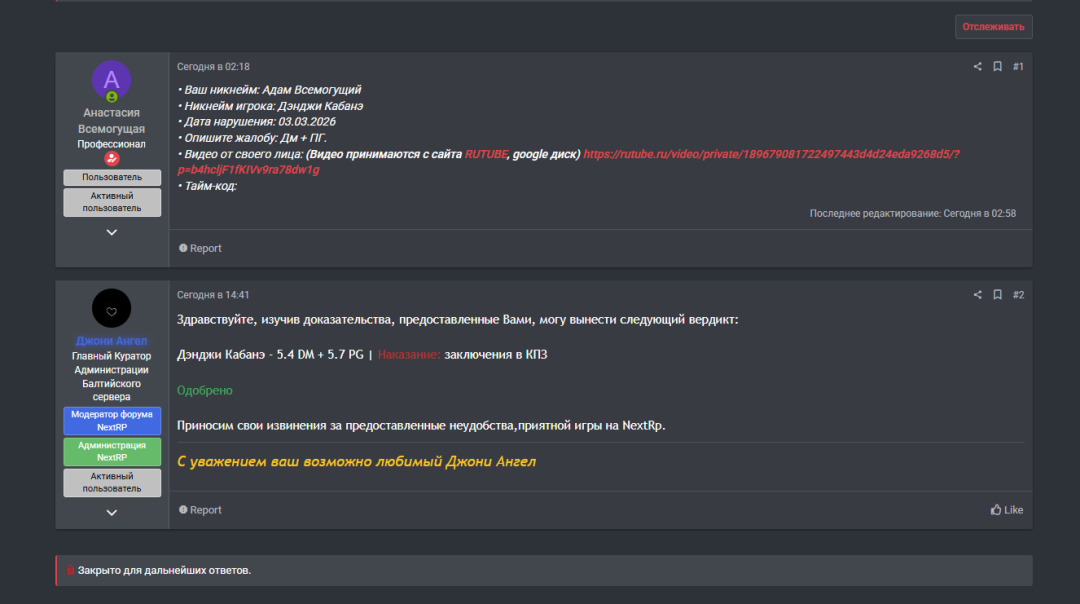
Task: Report the first post by Анастасия
Action: point(200,248)
